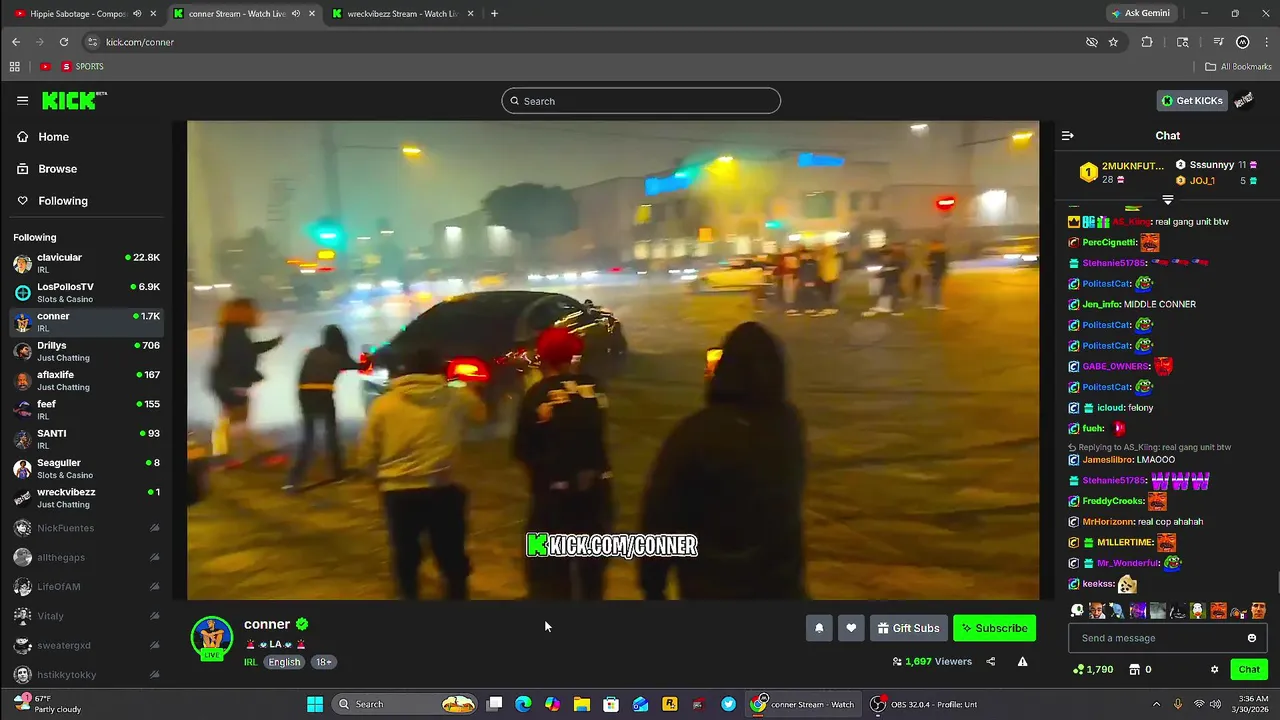Open Chrome apps grid icon
The width and height of the screenshot is (1280, 720).
pos(14,66)
